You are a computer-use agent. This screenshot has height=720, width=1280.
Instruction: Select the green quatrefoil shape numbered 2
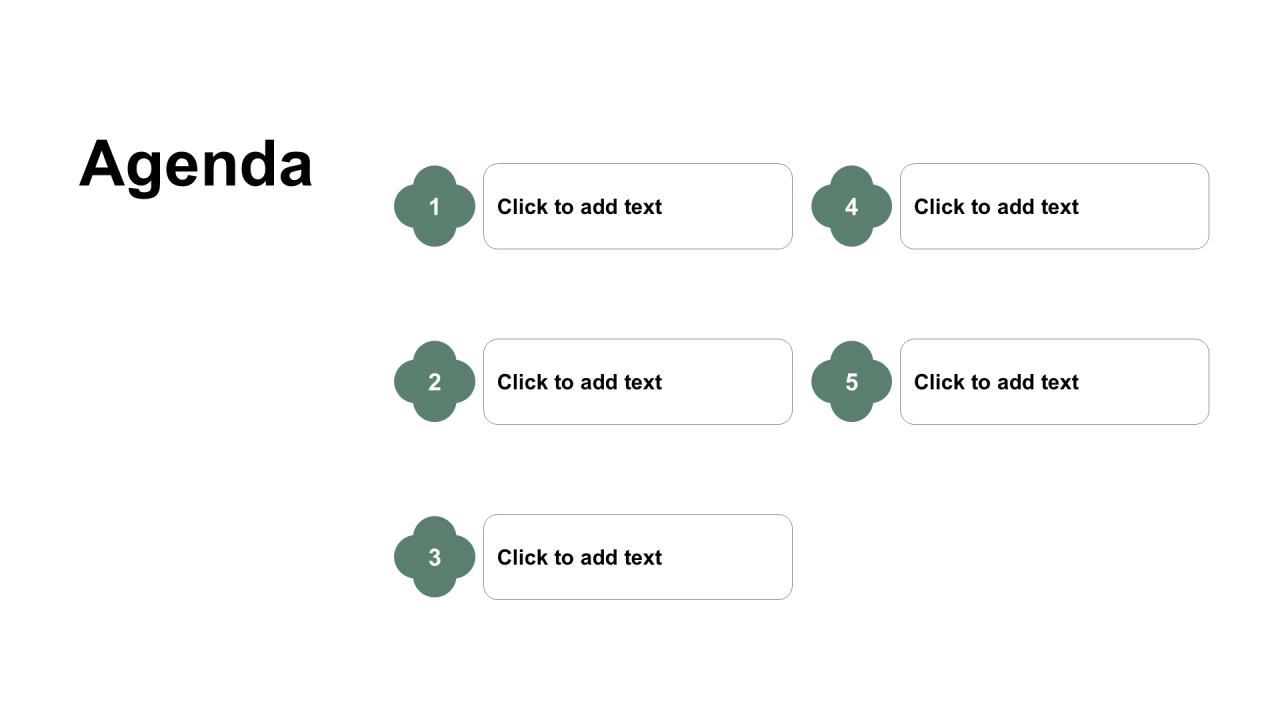point(434,382)
